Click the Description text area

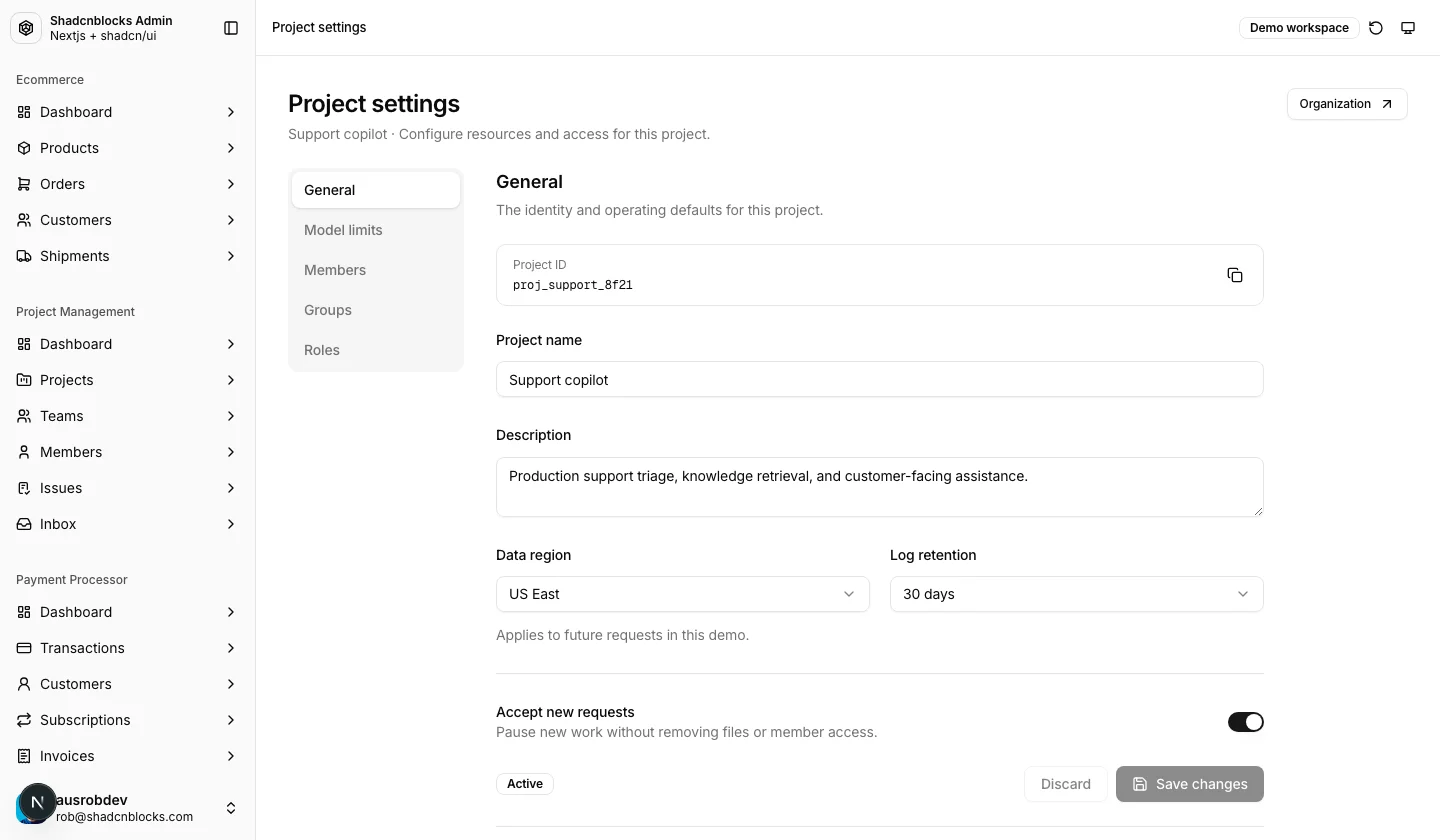(880, 487)
